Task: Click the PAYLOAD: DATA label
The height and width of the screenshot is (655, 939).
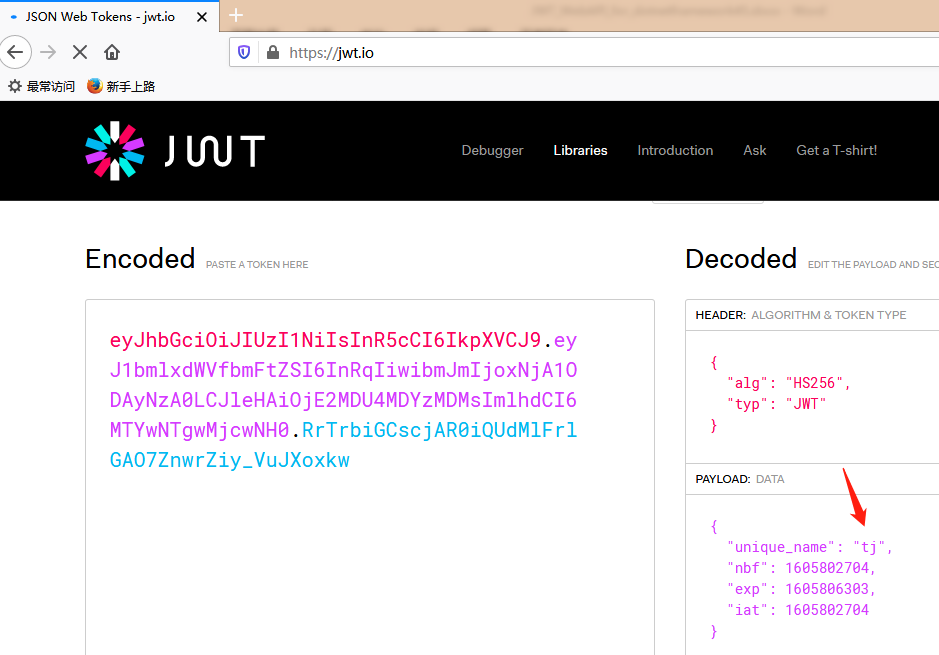Action: click(x=740, y=479)
